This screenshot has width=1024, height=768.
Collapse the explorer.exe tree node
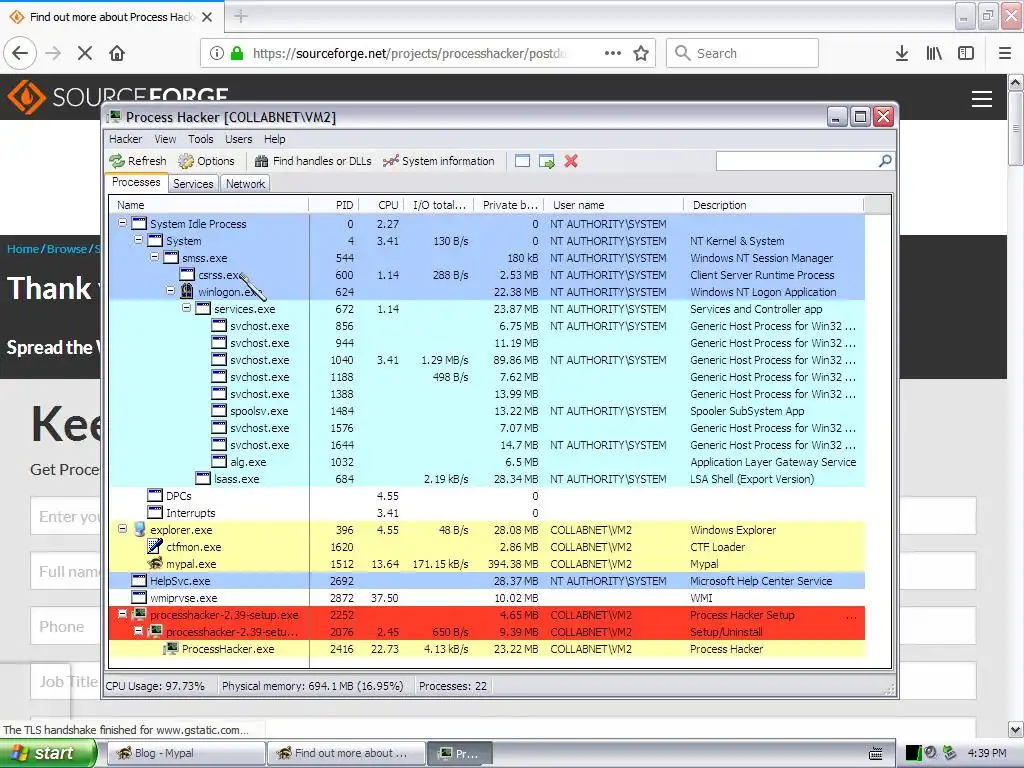[x=122, y=528]
